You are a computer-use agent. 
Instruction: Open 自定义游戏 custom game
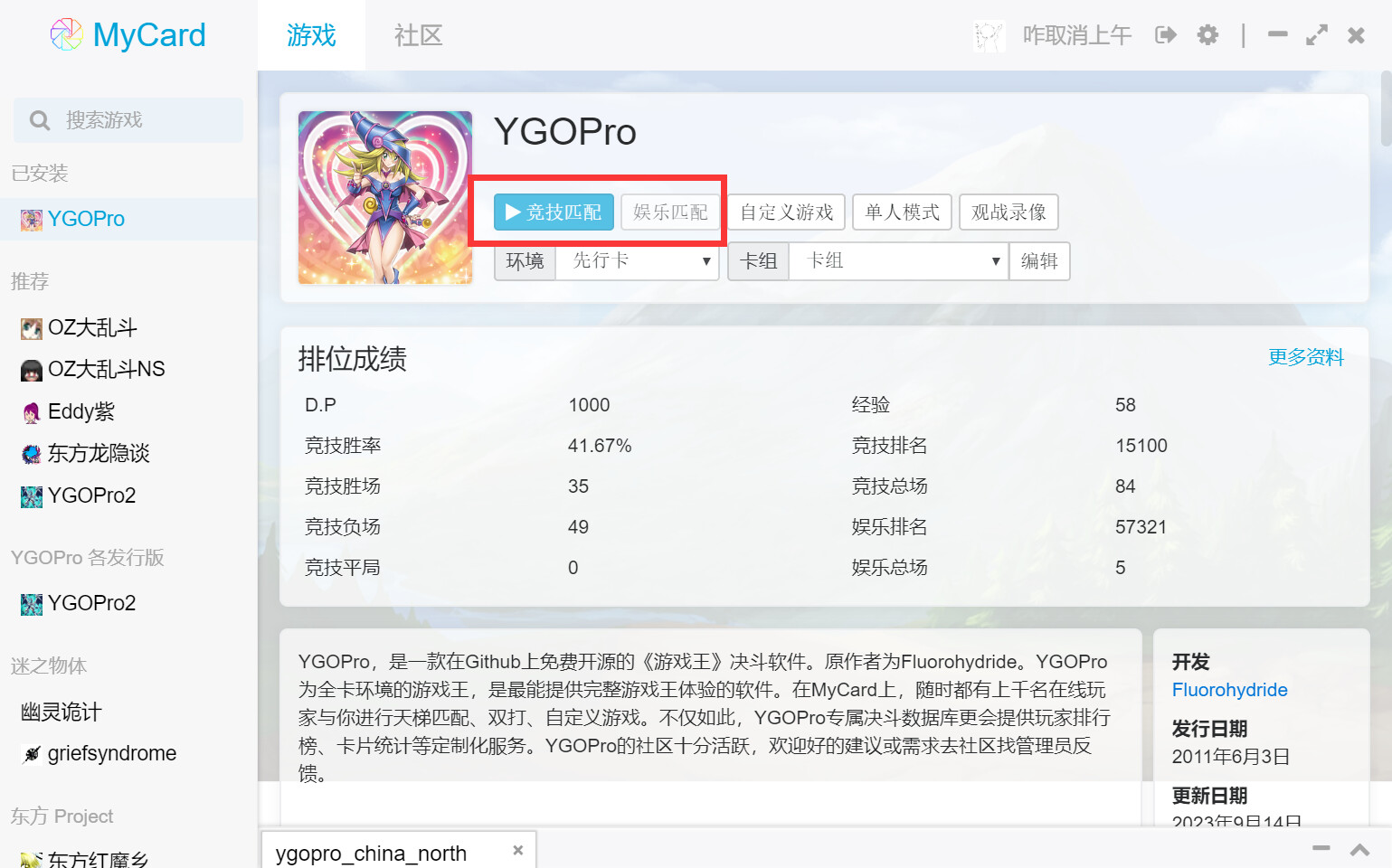pos(786,212)
